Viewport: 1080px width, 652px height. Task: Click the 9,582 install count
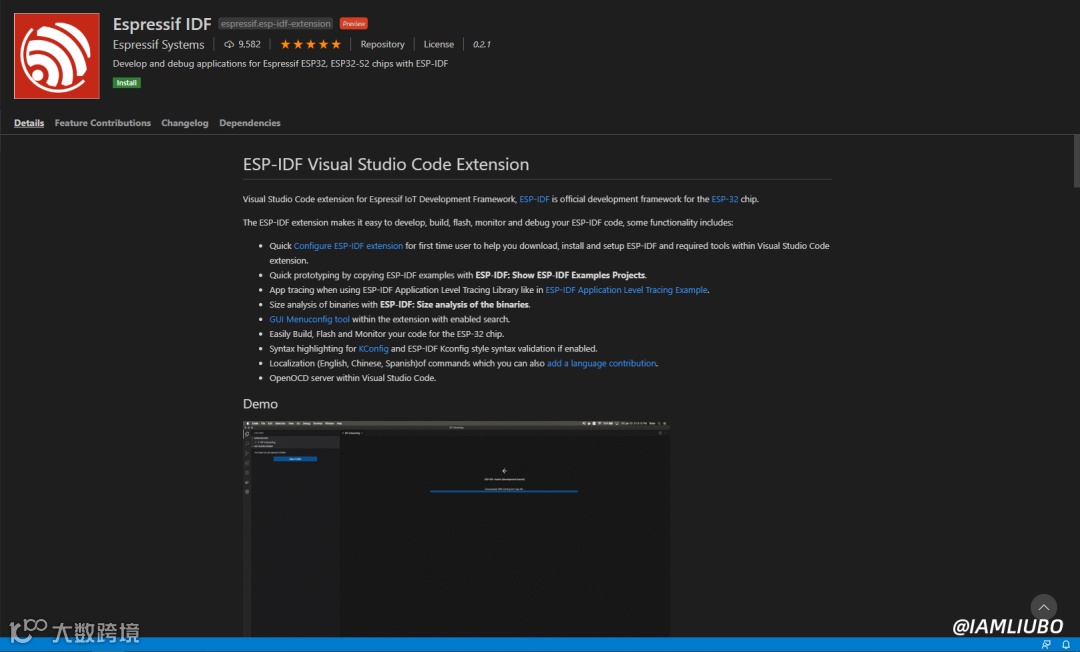point(249,44)
